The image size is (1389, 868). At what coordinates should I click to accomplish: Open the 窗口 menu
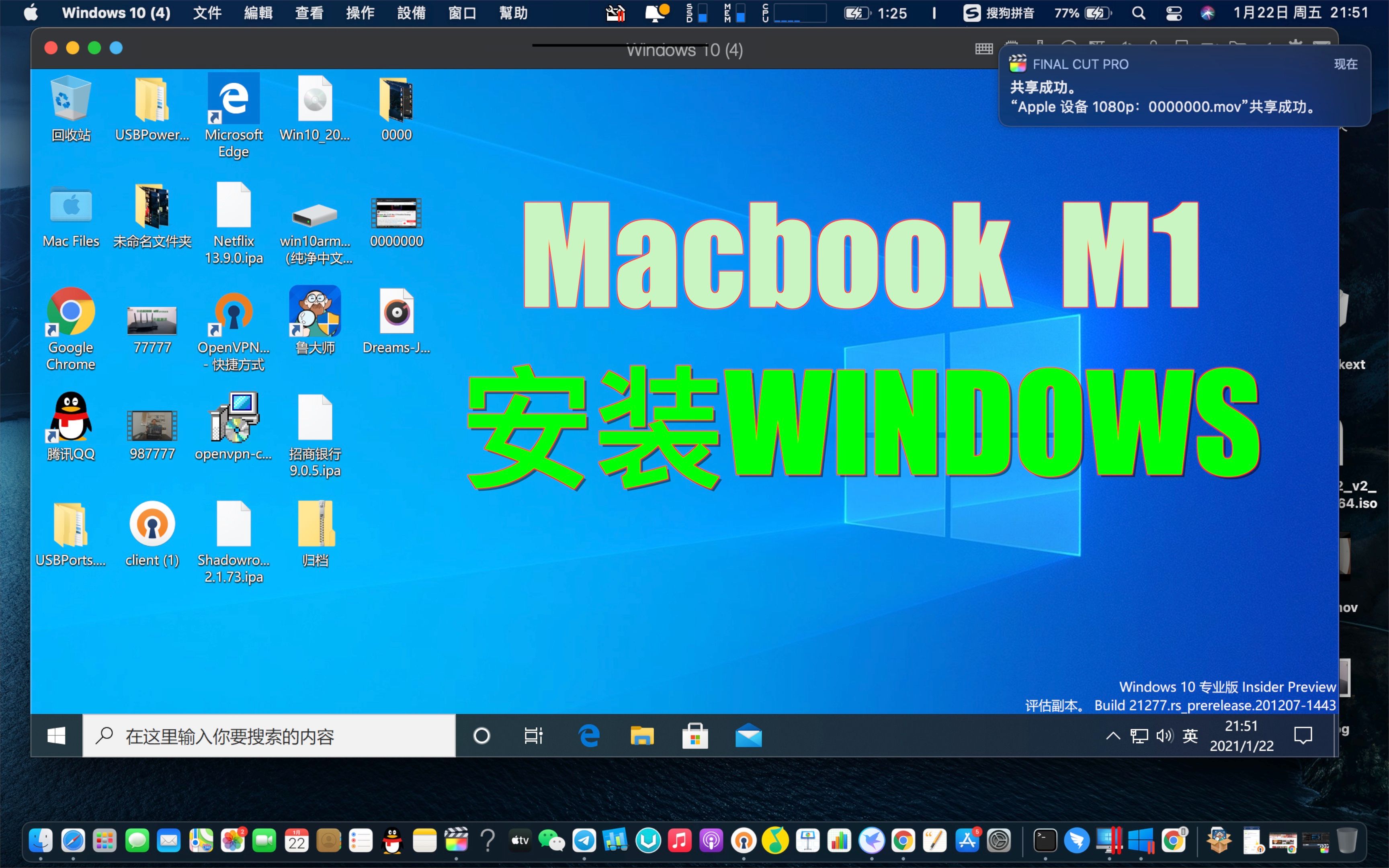463,12
